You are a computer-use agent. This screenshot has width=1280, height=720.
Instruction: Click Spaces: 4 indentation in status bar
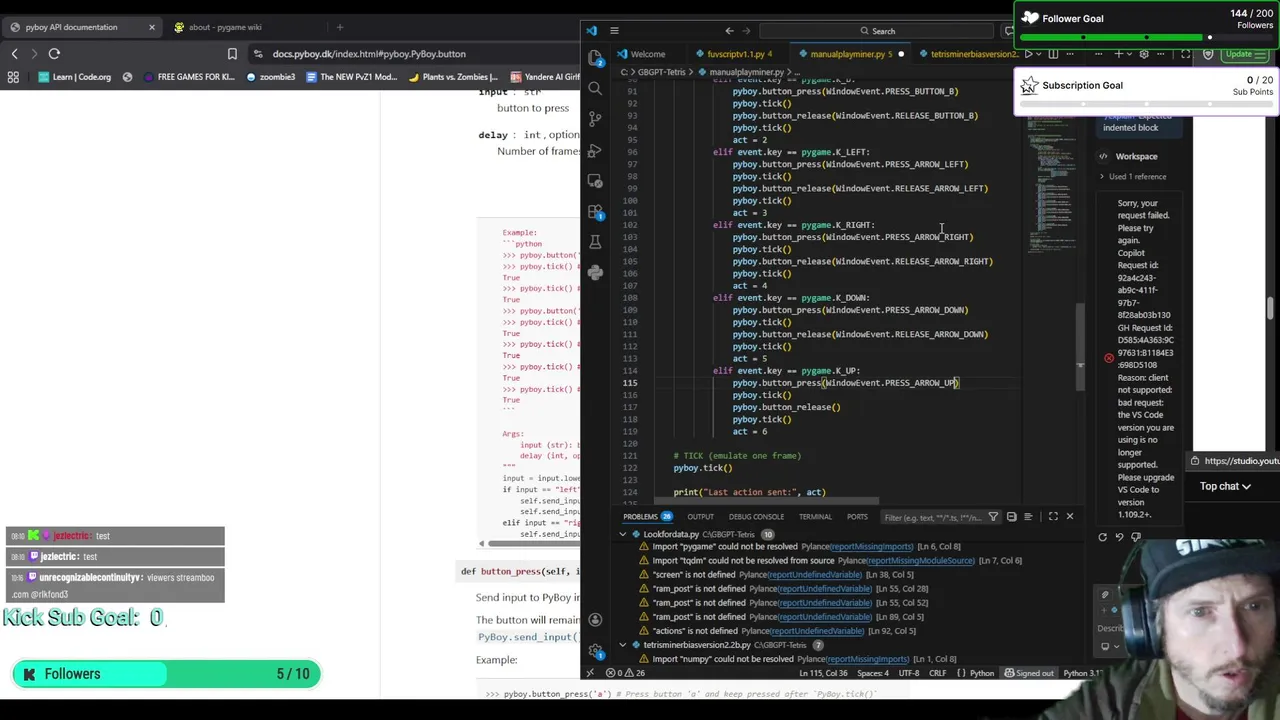[873, 673]
